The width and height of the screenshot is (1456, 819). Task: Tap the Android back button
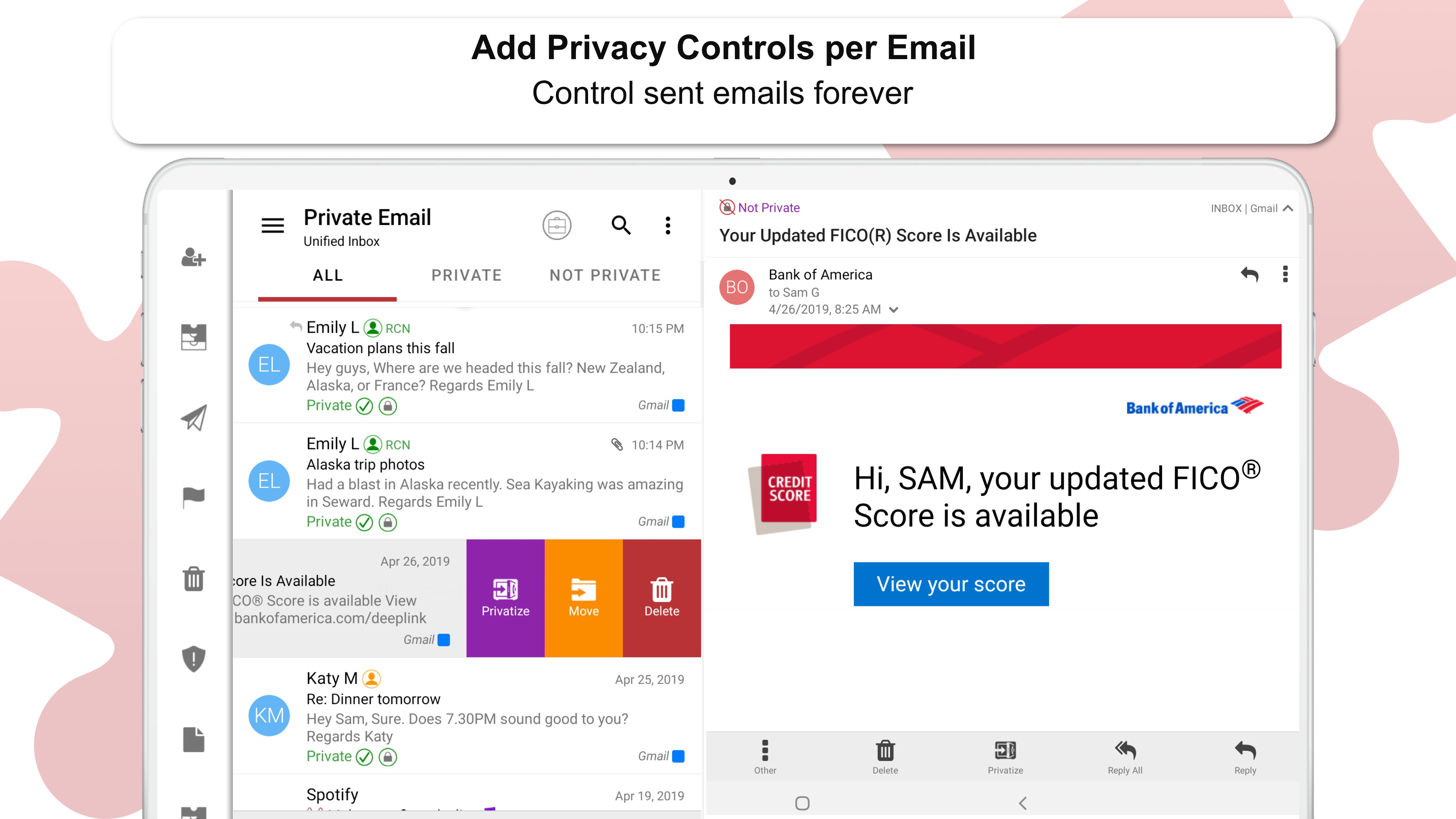tap(1023, 803)
